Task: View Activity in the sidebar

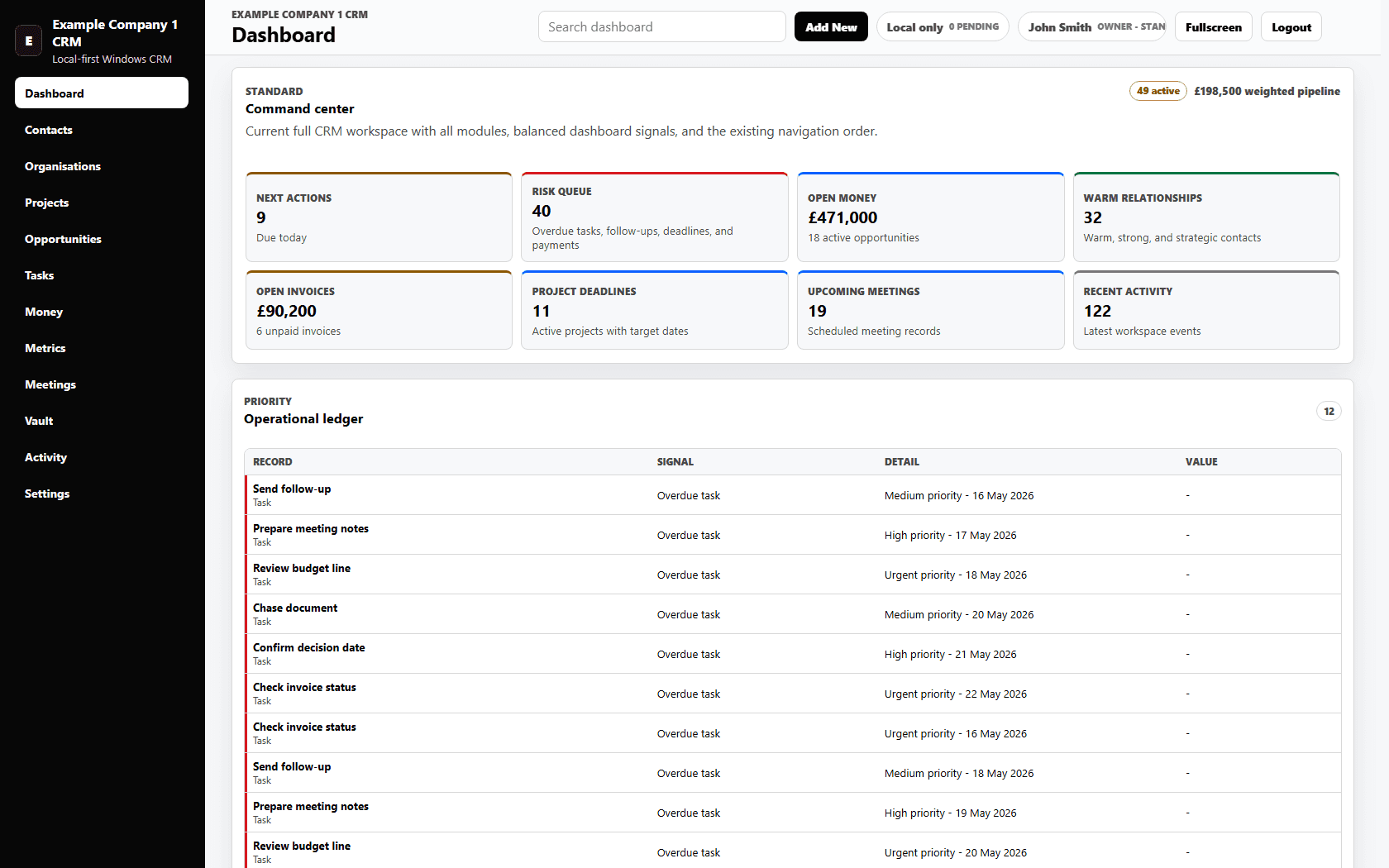Action: pos(102,457)
